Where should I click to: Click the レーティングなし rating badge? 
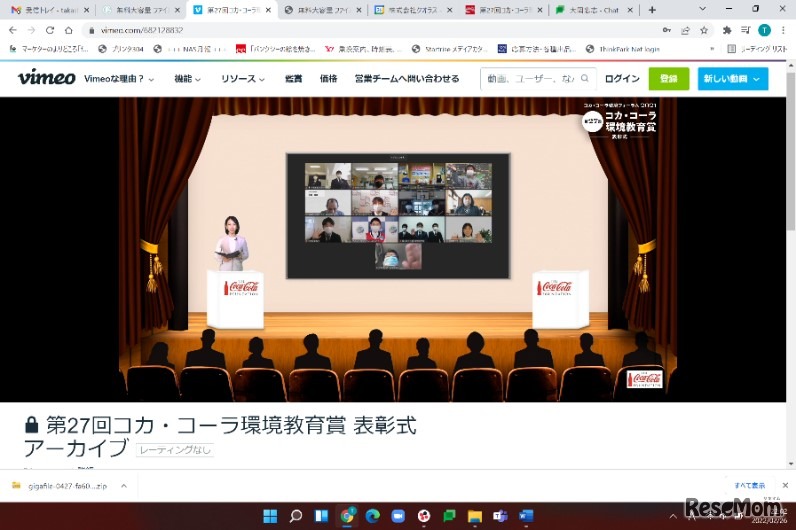[175, 450]
